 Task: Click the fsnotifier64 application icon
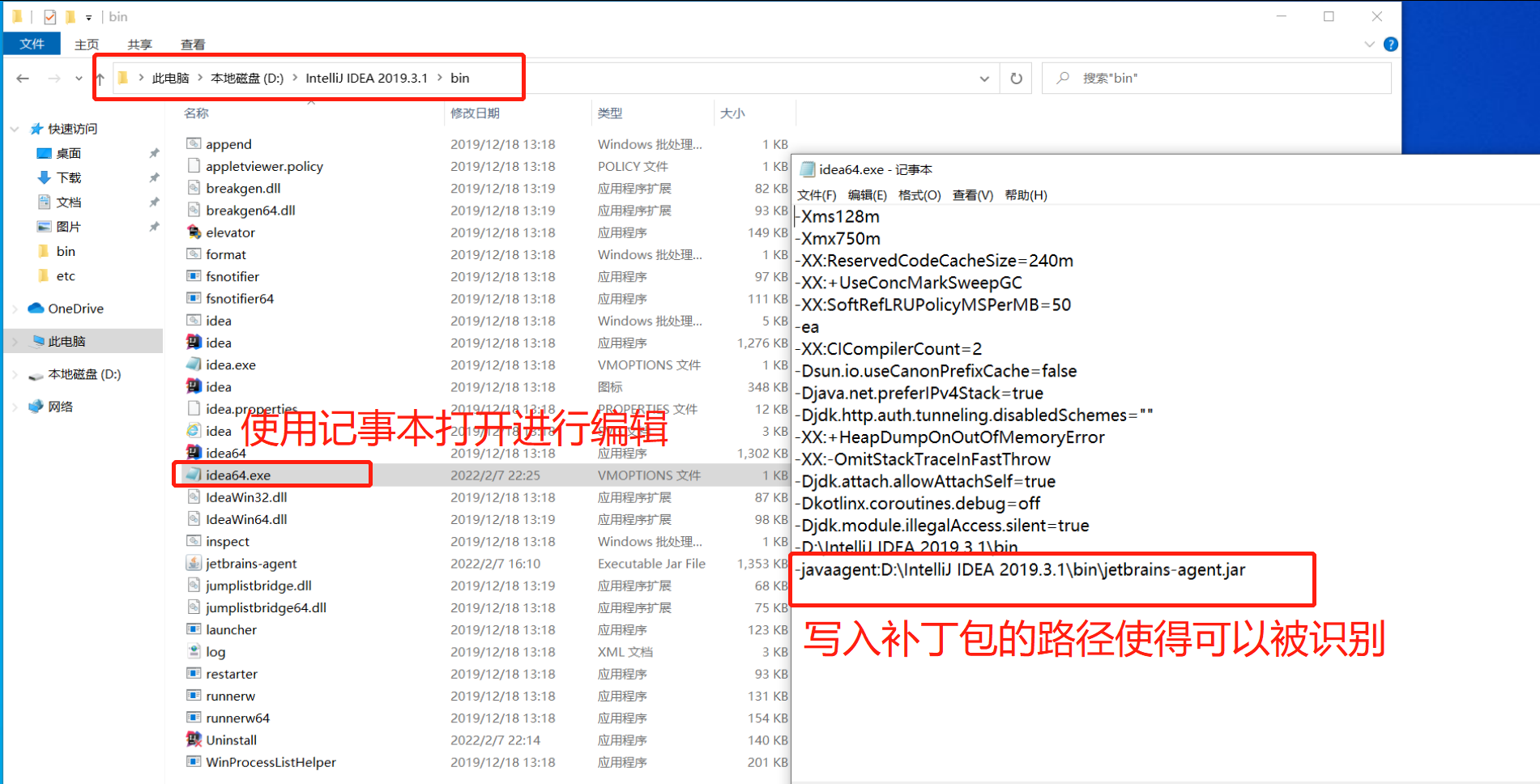(194, 298)
